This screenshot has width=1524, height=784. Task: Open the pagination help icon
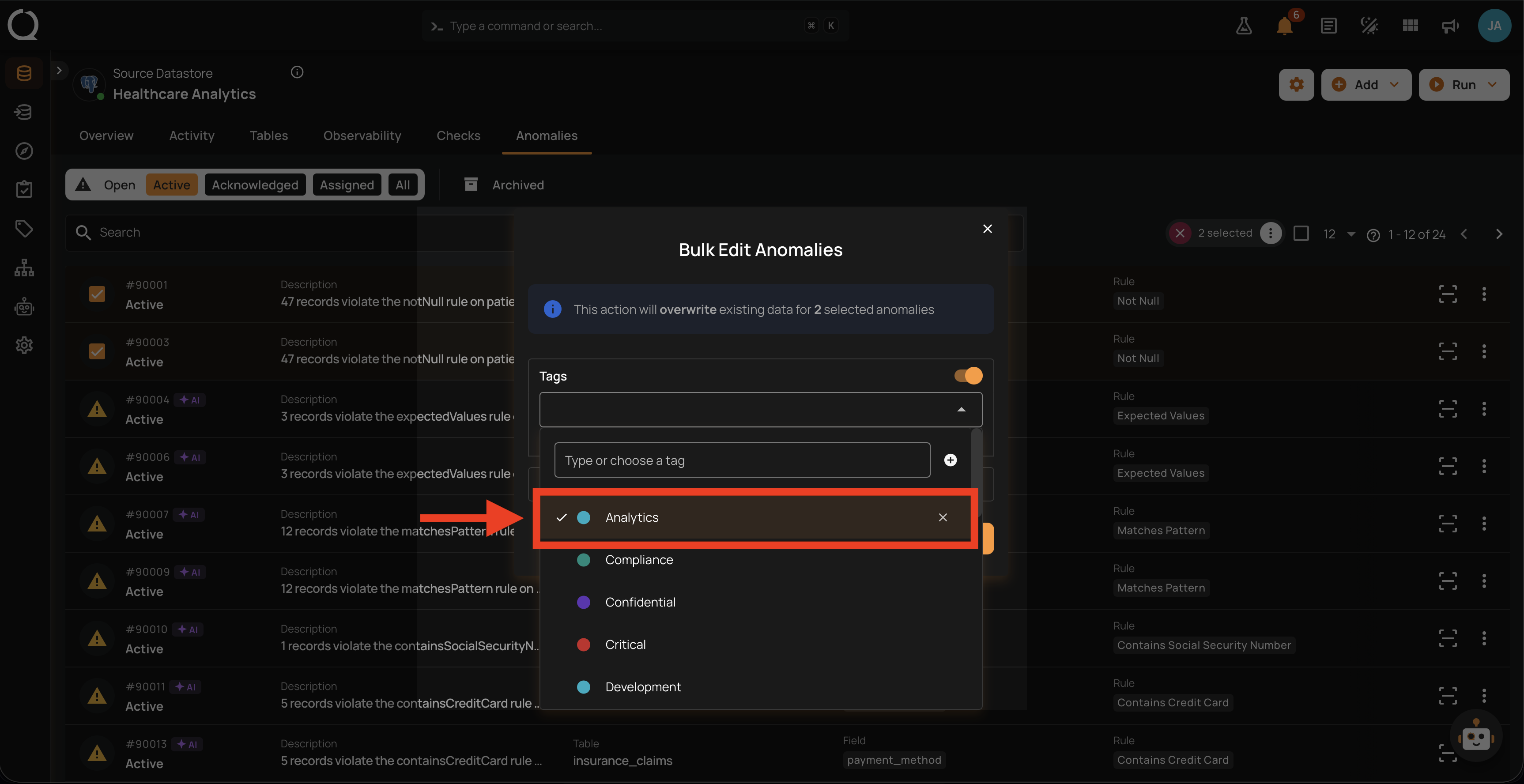(1373, 235)
